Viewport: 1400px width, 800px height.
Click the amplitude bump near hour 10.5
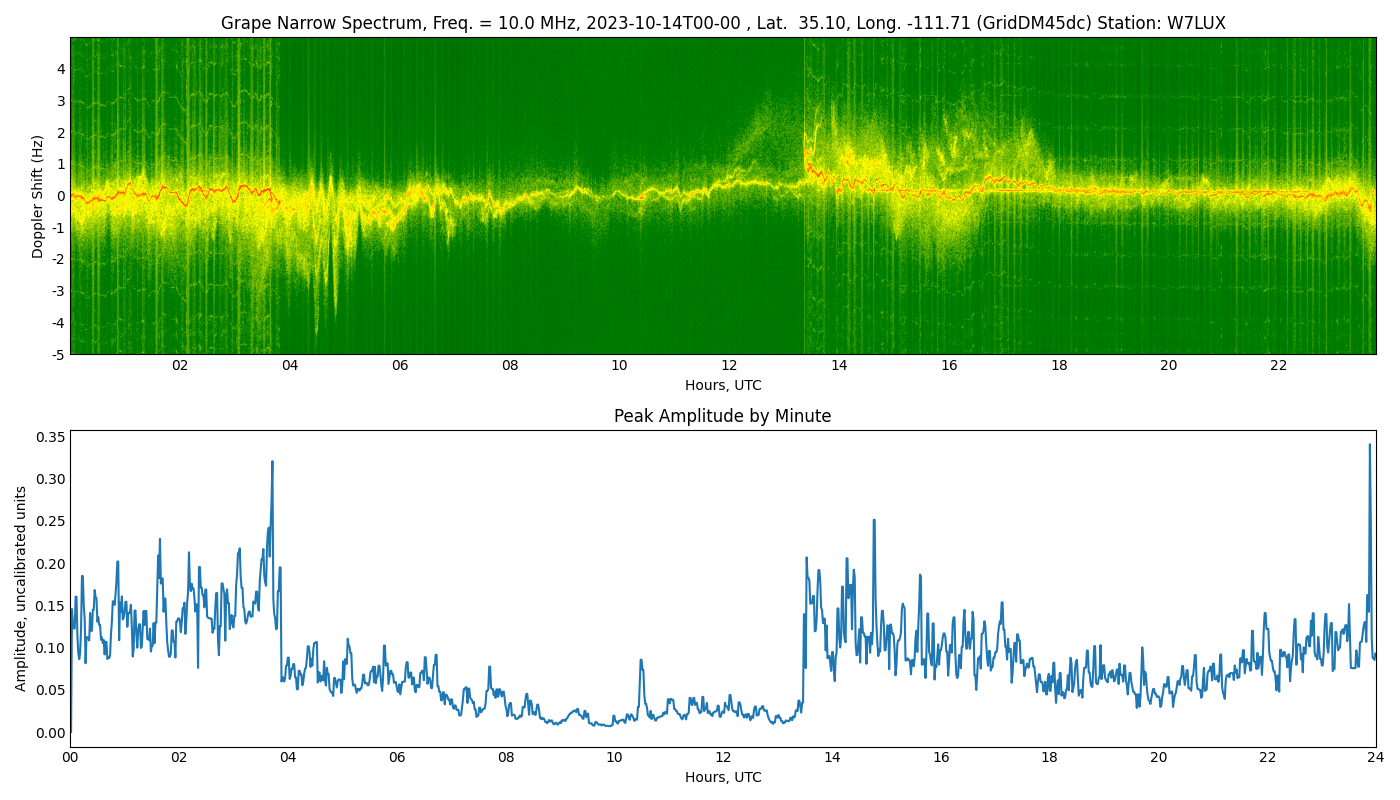tap(641, 661)
